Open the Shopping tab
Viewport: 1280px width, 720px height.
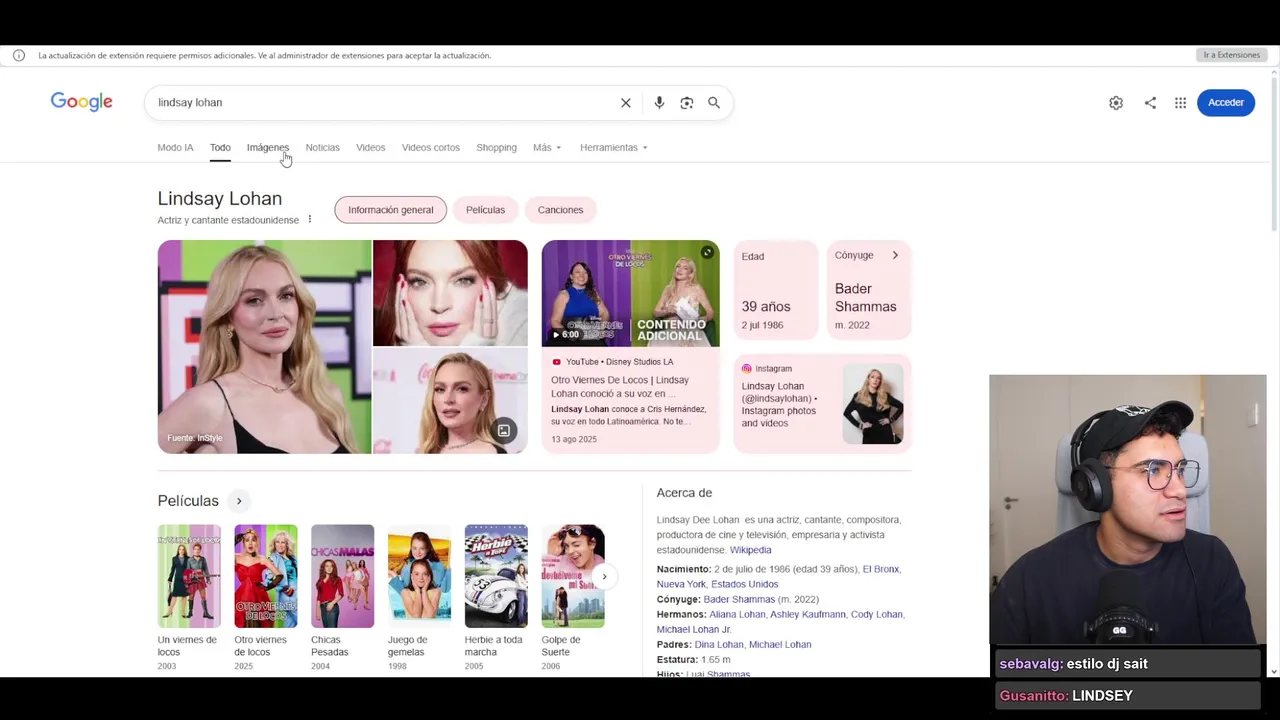pos(496,148)
